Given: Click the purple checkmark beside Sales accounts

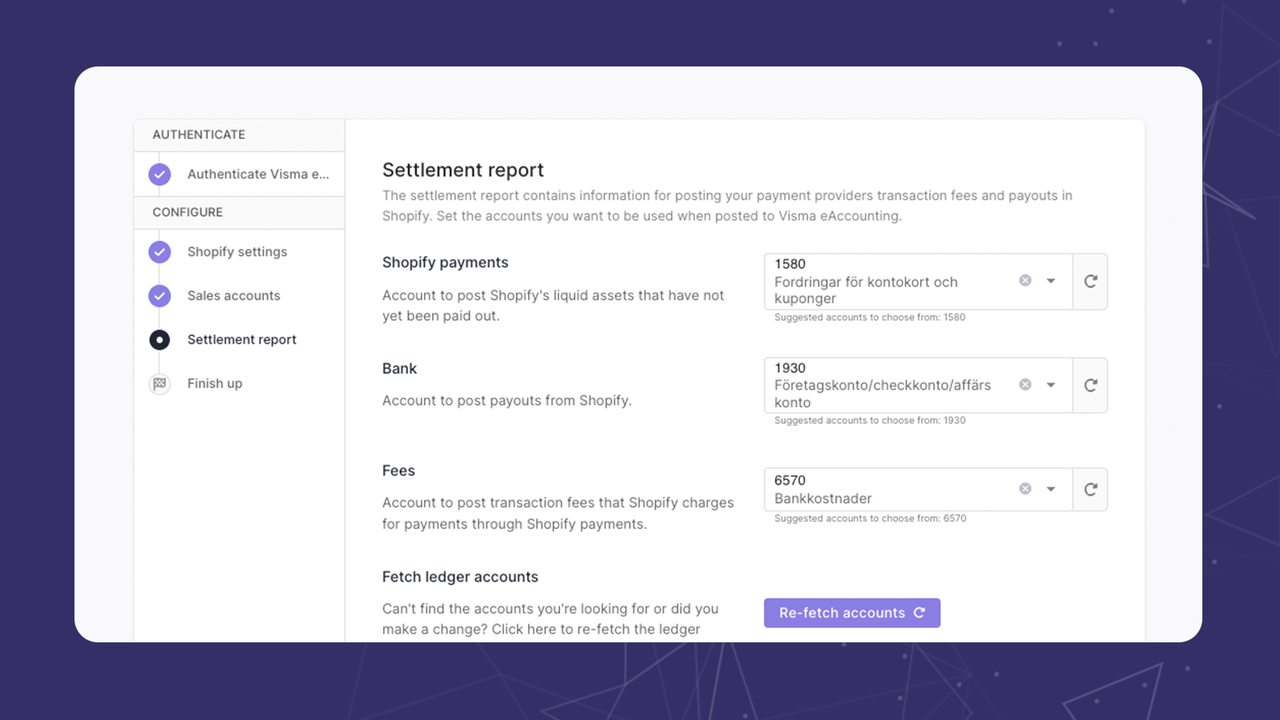Looking at the screenshot, I should [159, 295].
